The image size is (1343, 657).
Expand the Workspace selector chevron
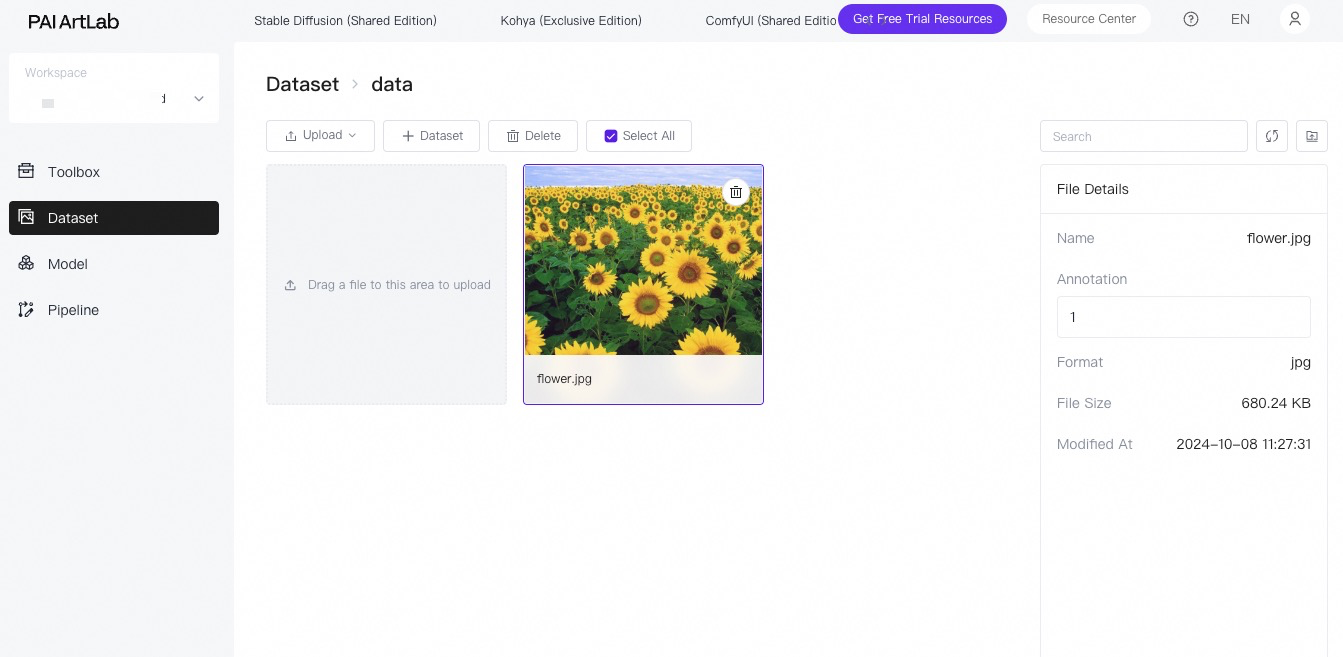click(x=199, y=99)
